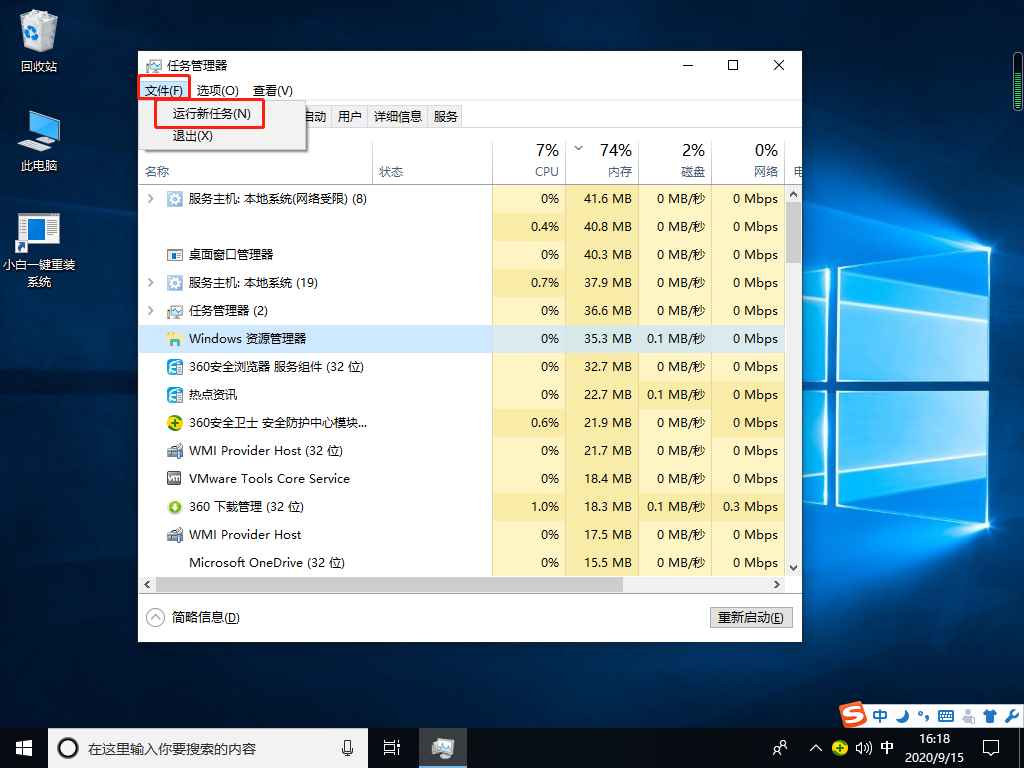Click the moon night-mode icon on Sogou bar
Image resolution: width=1024 pixels, height=768 pixels.
[x=901, y=716]
